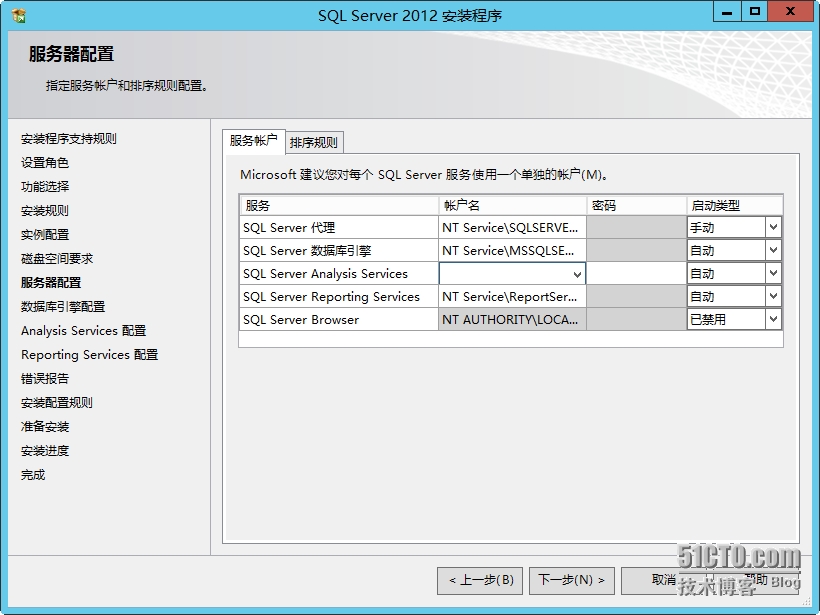Viewport: 820px width, 615px height.
Task: Click the 启动类型 column header
Action: tap(735, 206)
